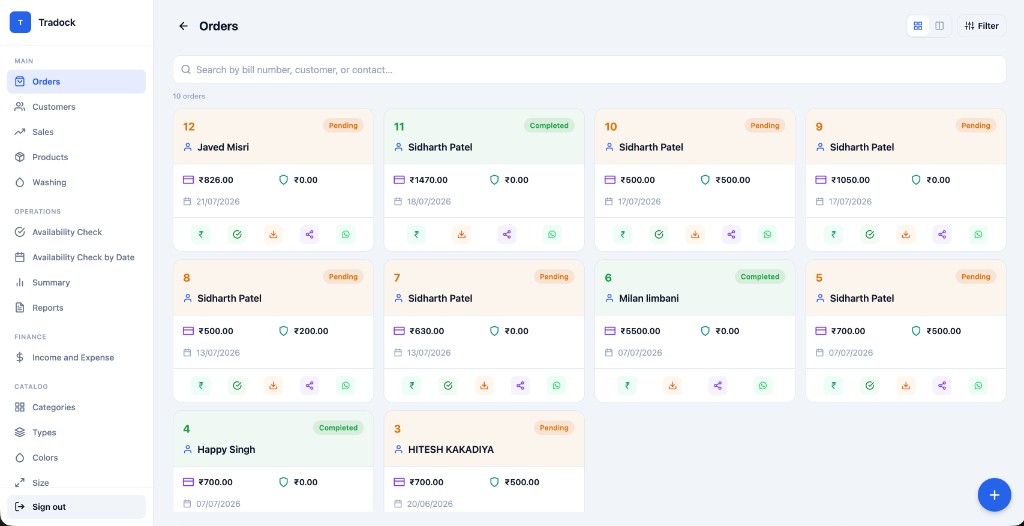Add a new order with plus button
This screenshot has height=526, width=1024.
click(x=994, y=495)
